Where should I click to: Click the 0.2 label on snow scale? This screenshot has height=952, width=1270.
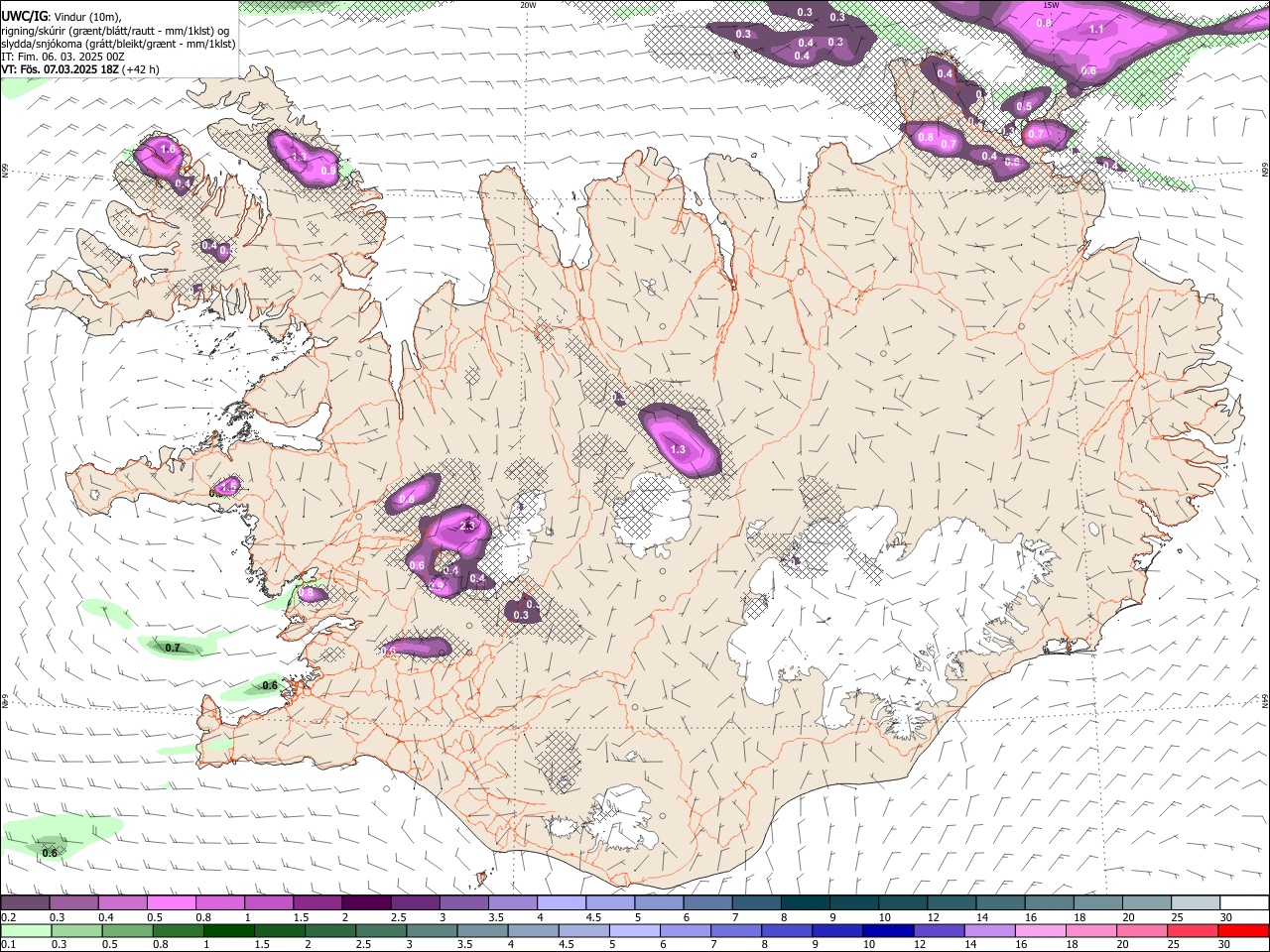pos(8,917)
